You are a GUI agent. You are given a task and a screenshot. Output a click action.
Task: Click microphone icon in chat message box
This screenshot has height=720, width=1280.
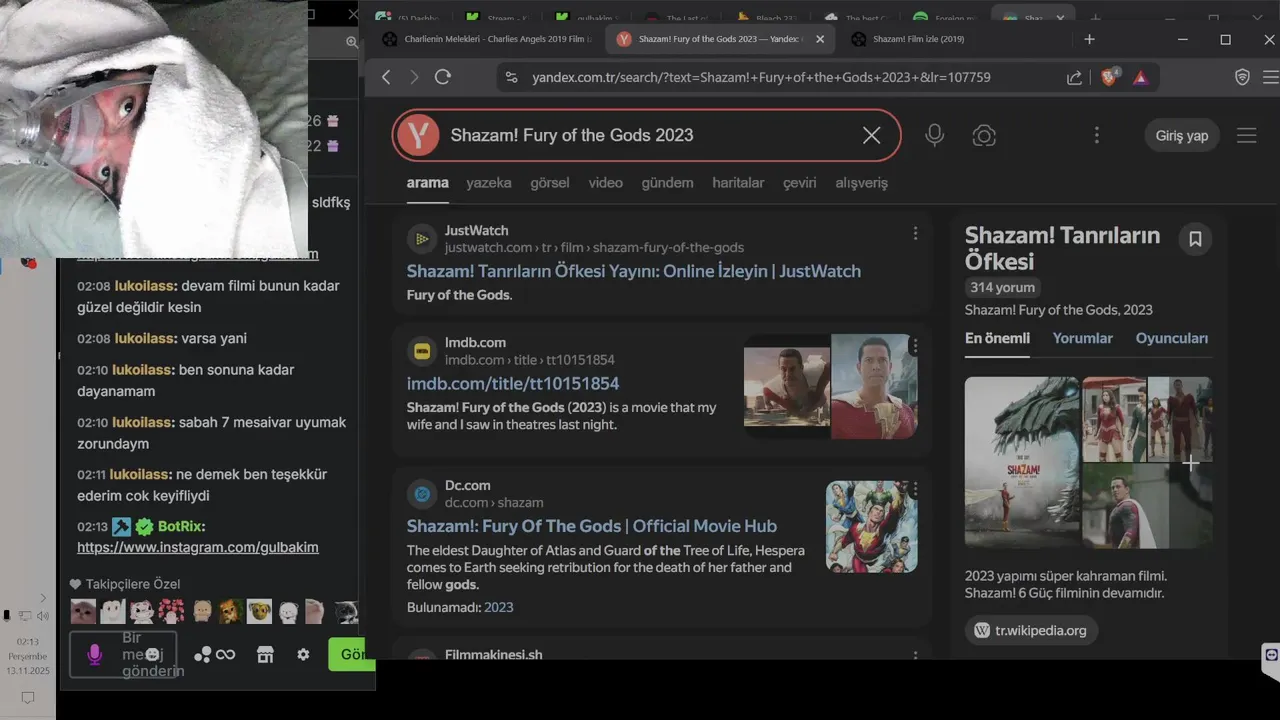(94, 654)
